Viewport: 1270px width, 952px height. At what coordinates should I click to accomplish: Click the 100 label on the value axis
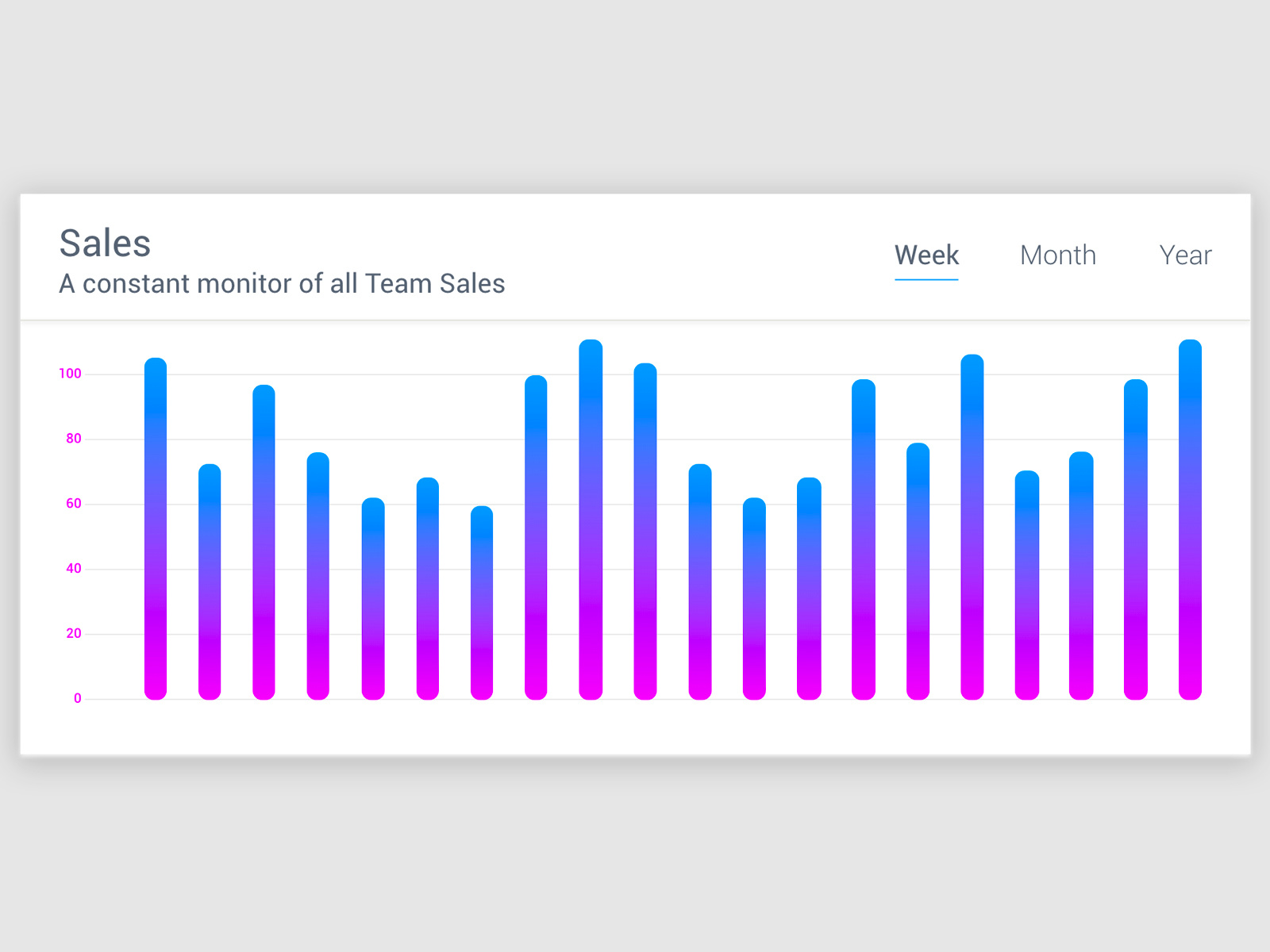[72, 374]
